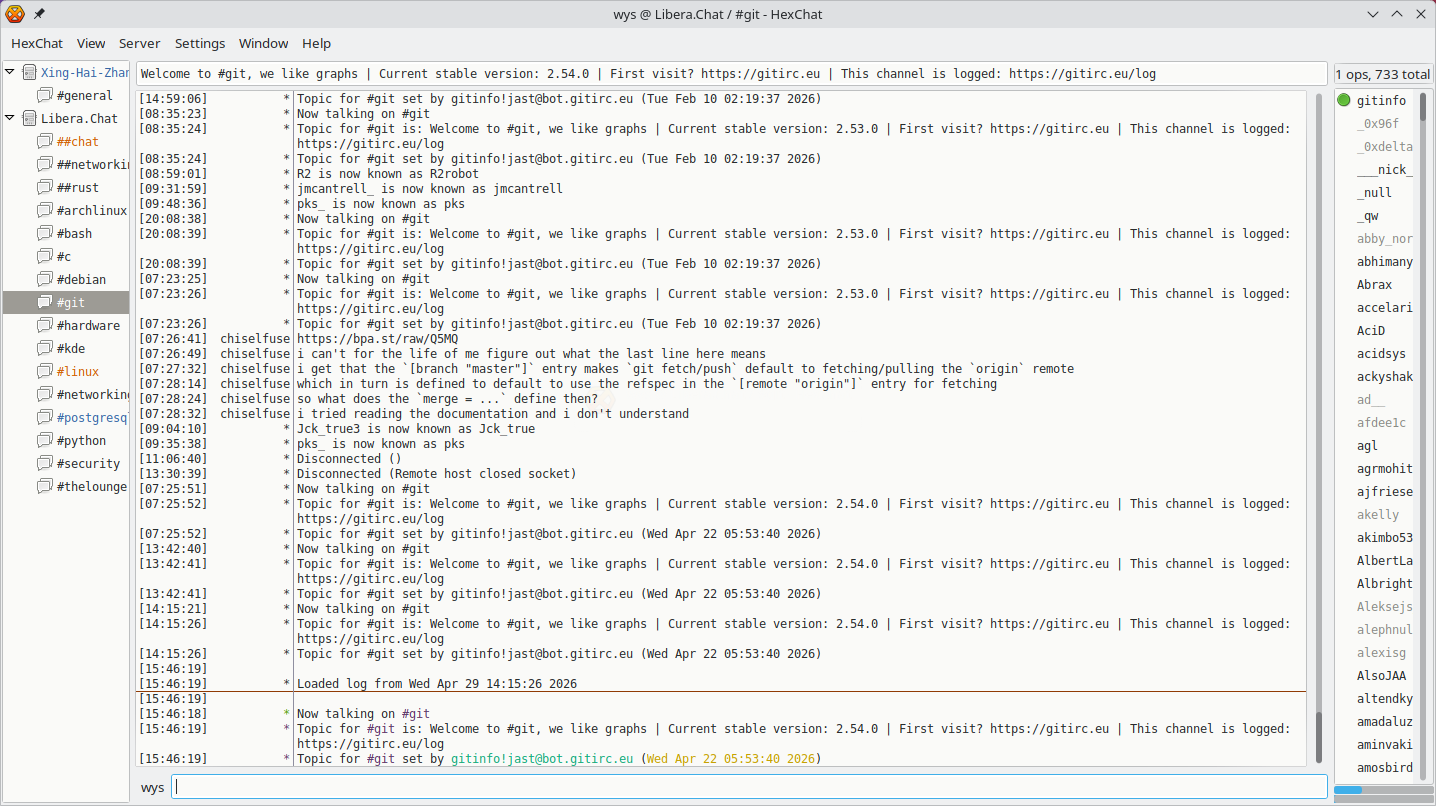Collapse the Xing-Hai-Zhan network tree
Screen dimensions: 1436x806
point(11,73)
